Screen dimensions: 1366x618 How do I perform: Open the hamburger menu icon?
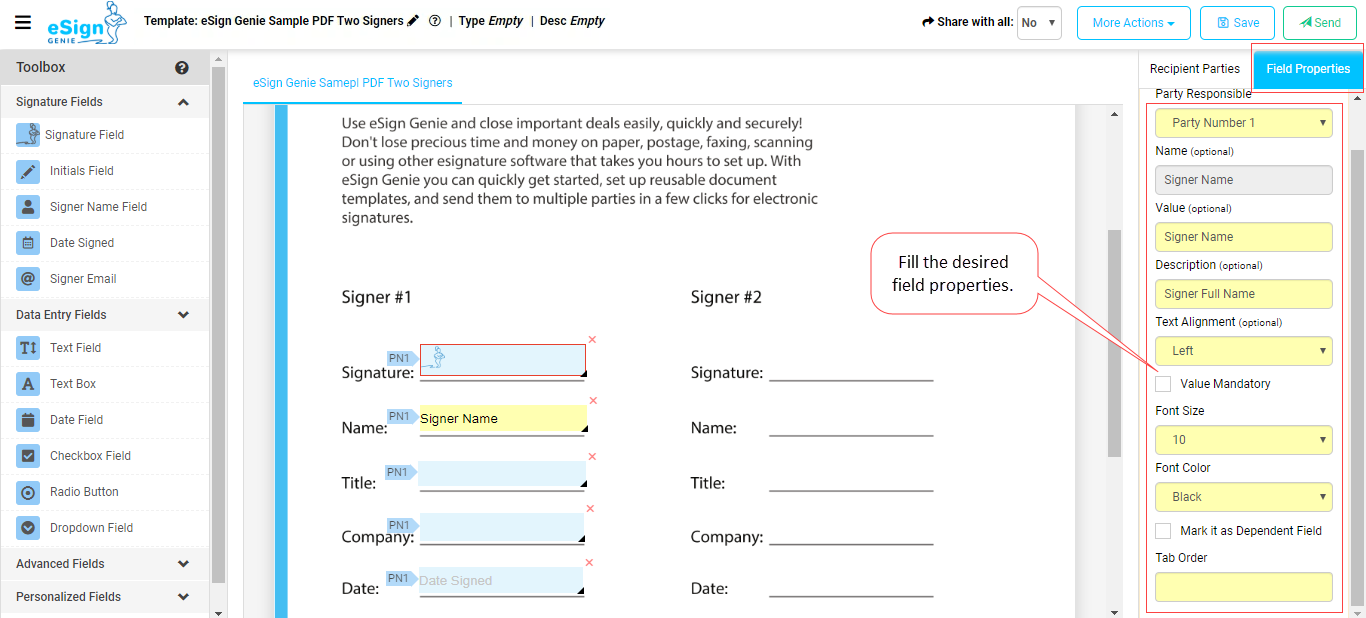coord(23,23)
